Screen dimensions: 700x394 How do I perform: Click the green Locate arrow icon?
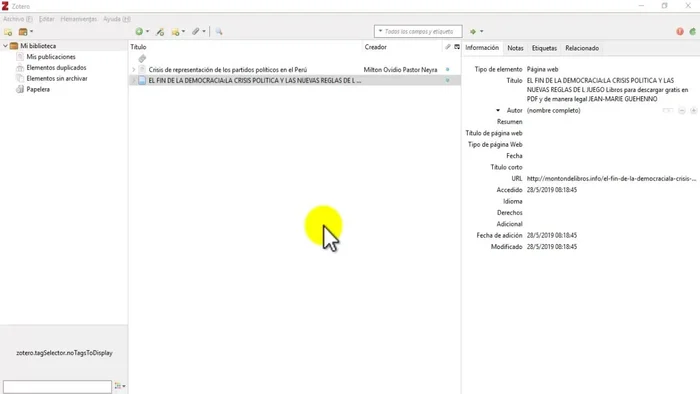473,32
